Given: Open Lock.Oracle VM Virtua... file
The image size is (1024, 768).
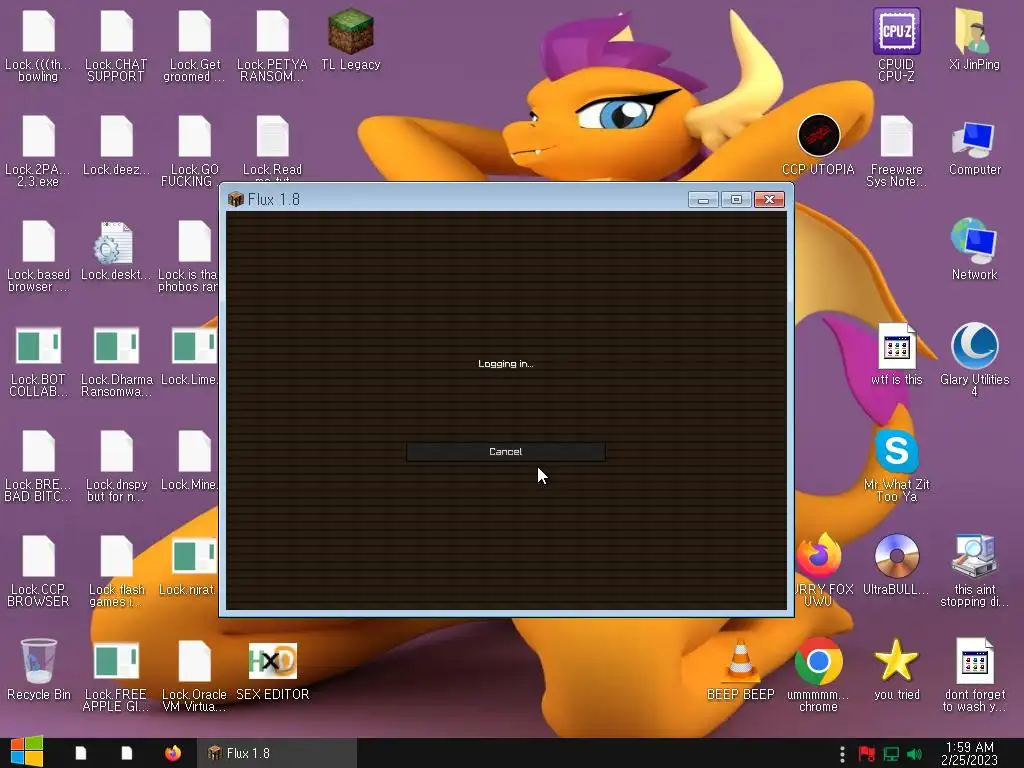Looking at the screenshot, I should (x=194, y=676).
